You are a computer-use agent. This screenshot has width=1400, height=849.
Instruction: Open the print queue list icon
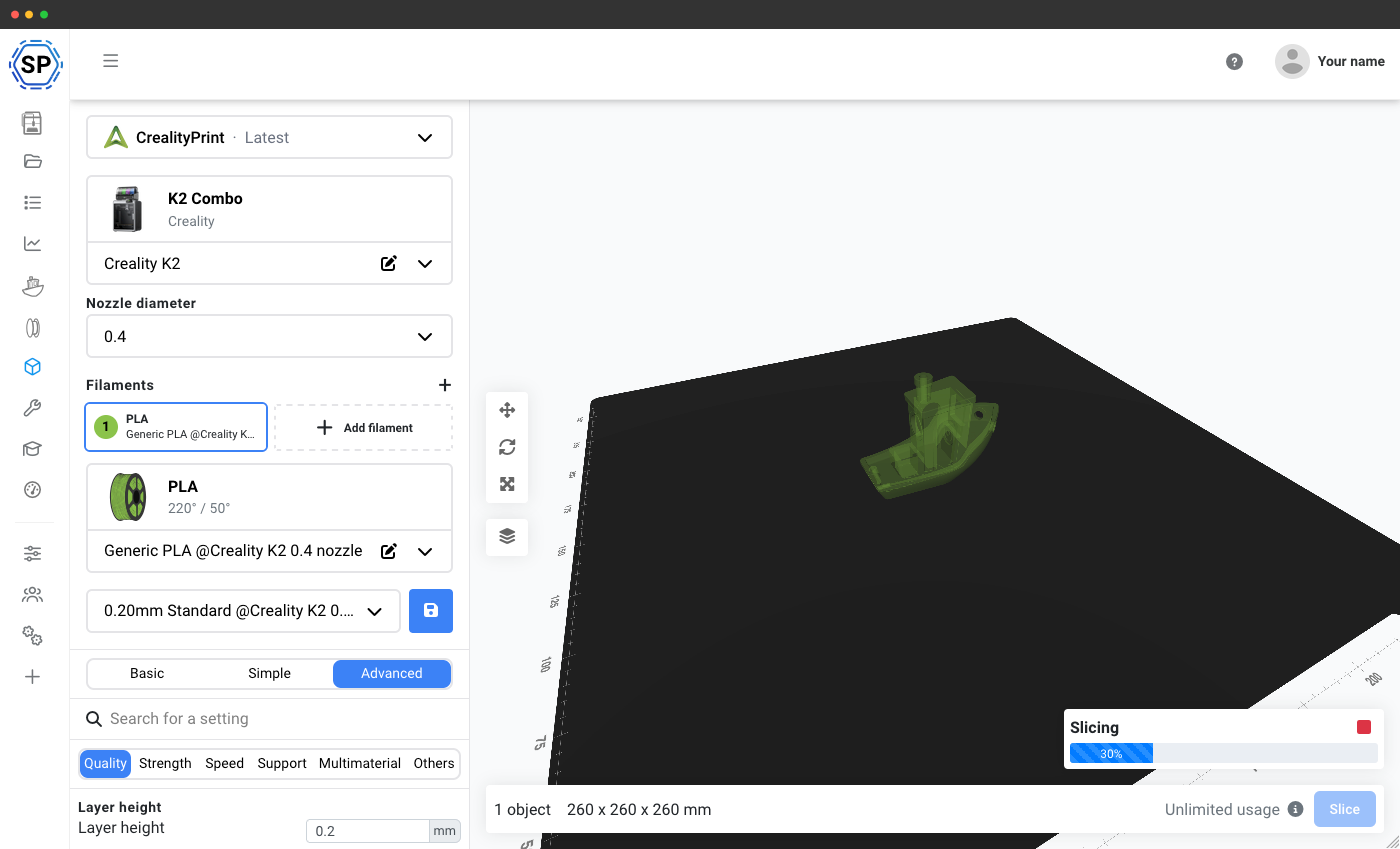click(x=32, y=203)
